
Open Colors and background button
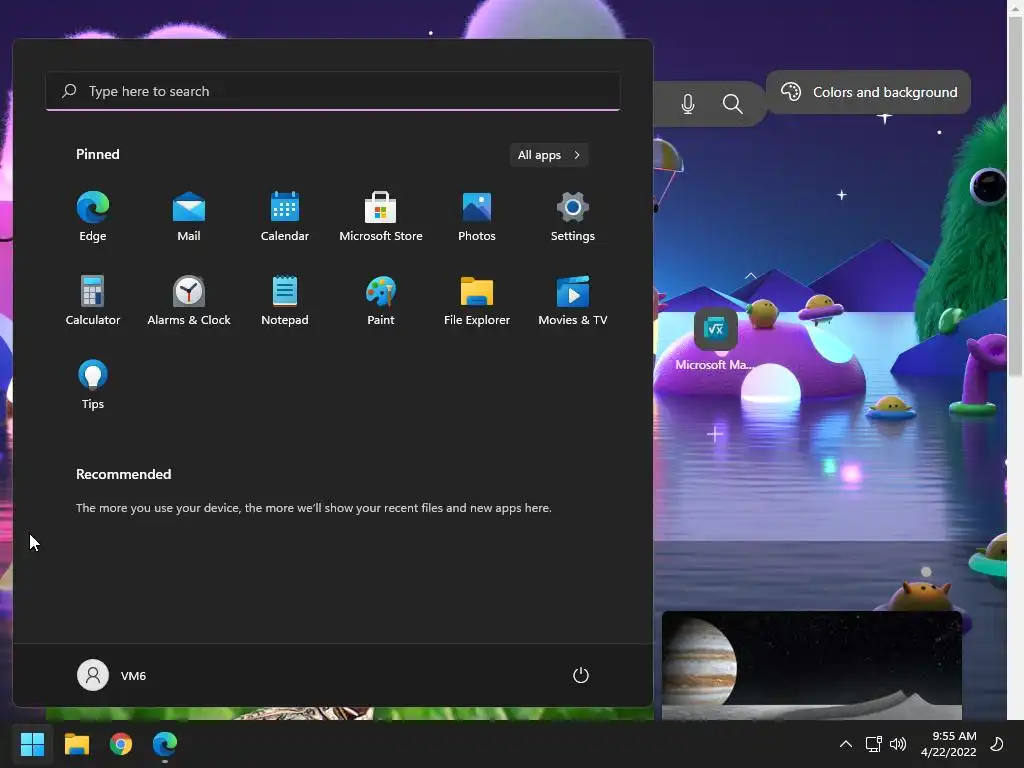pos(869,92)
